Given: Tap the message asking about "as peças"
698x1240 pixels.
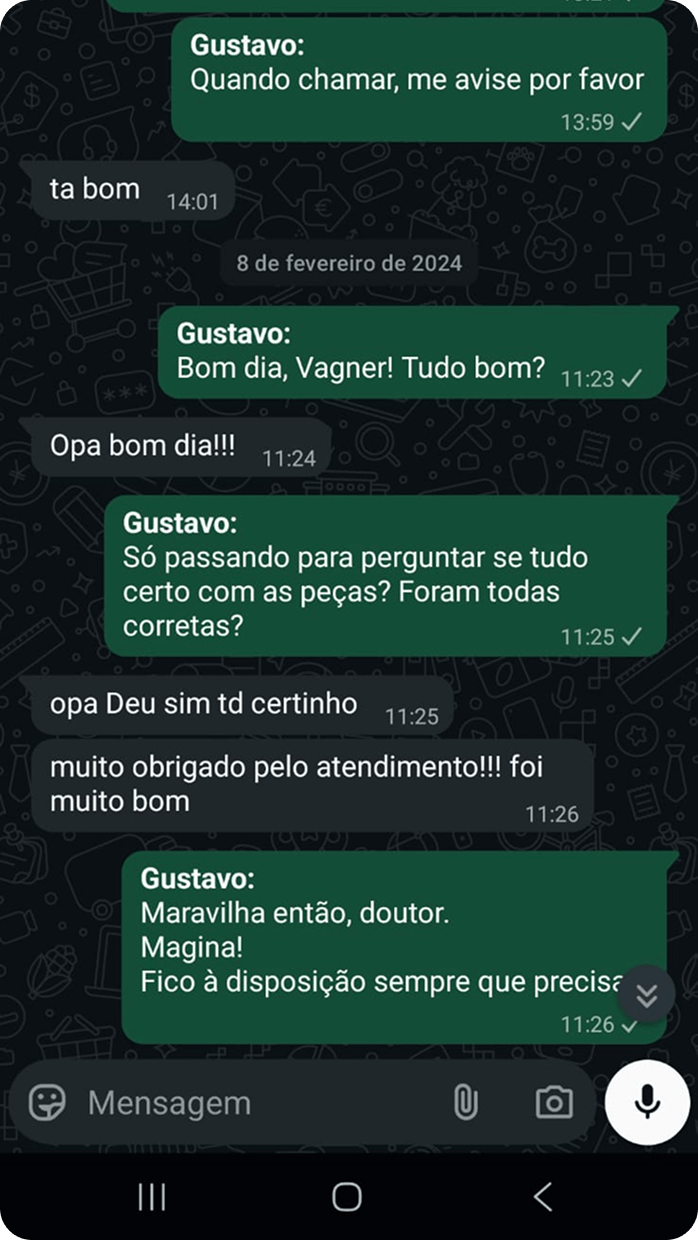Looking at the screenshot, I should point(385,575).
